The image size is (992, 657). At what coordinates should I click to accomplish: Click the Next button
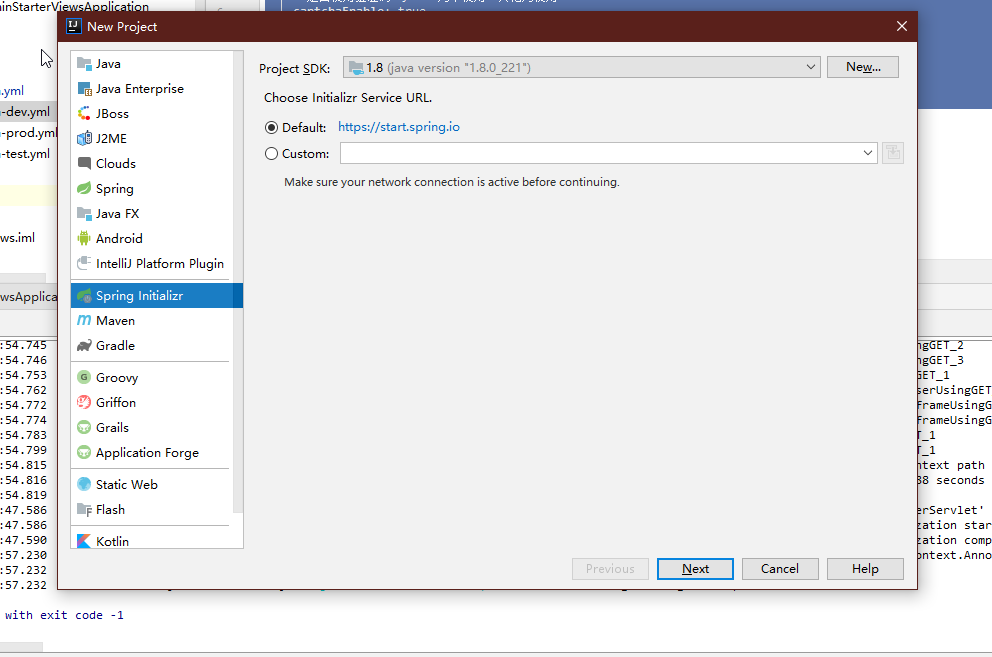coord(695,569)
